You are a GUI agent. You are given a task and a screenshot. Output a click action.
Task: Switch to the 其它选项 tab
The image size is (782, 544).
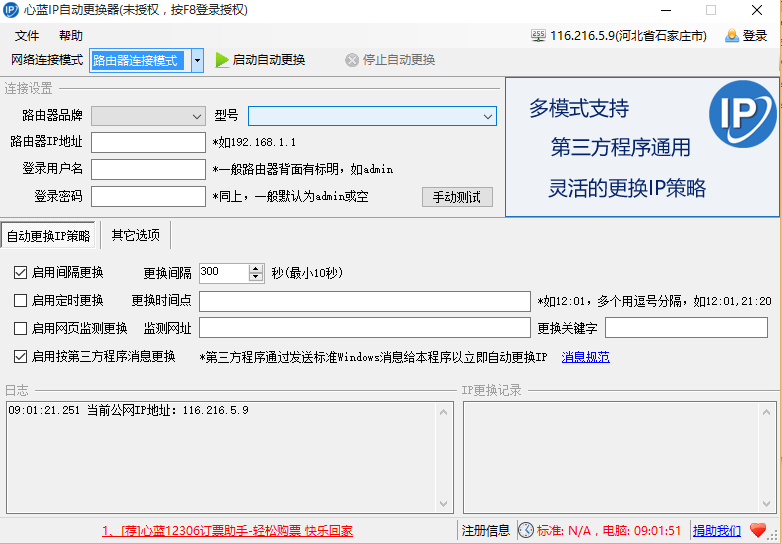(135, 235)
